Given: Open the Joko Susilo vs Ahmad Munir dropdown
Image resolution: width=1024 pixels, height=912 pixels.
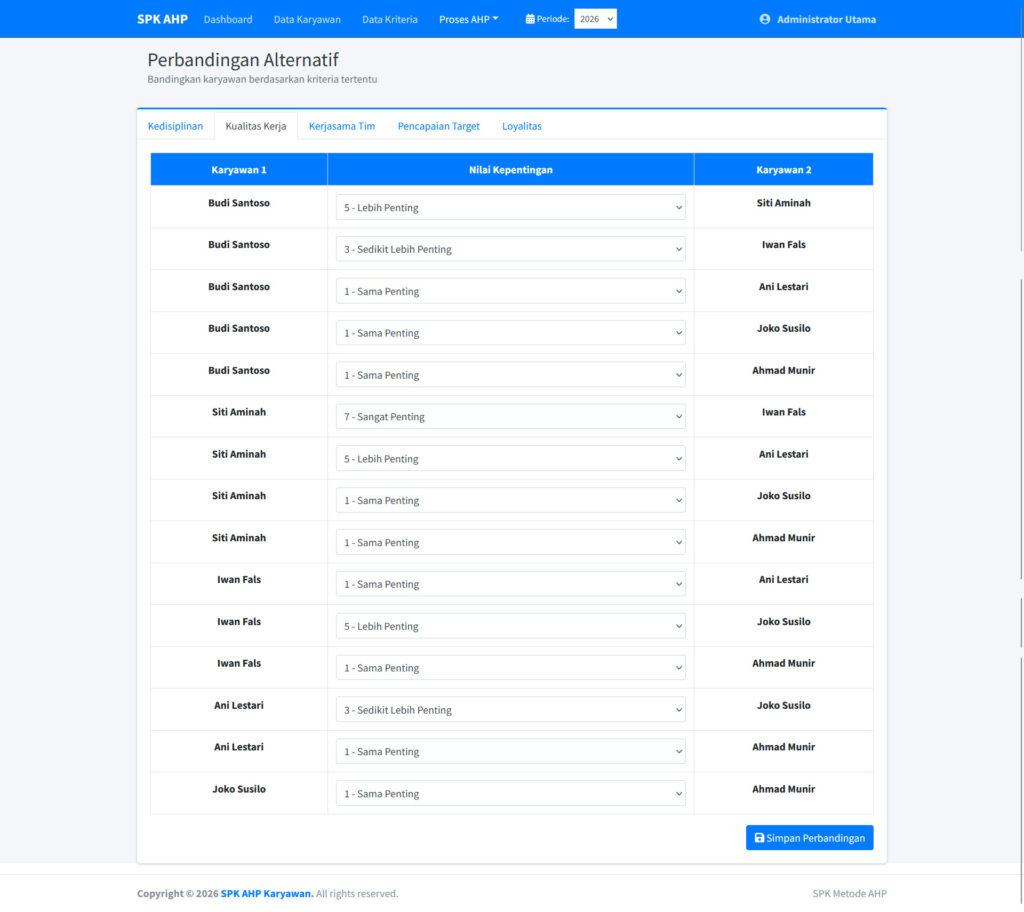Looking at the screenshot, I should click(x=510, y=794).
